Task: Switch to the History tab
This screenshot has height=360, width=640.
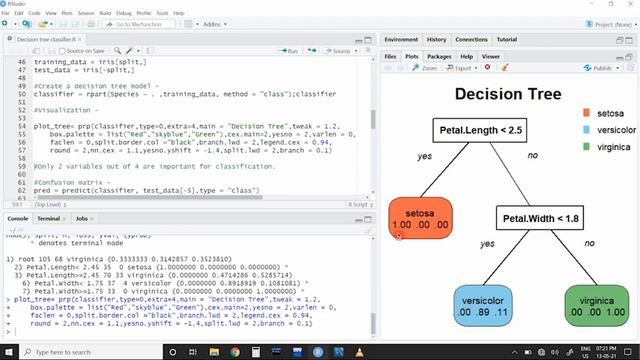Action: pos(436,40)
